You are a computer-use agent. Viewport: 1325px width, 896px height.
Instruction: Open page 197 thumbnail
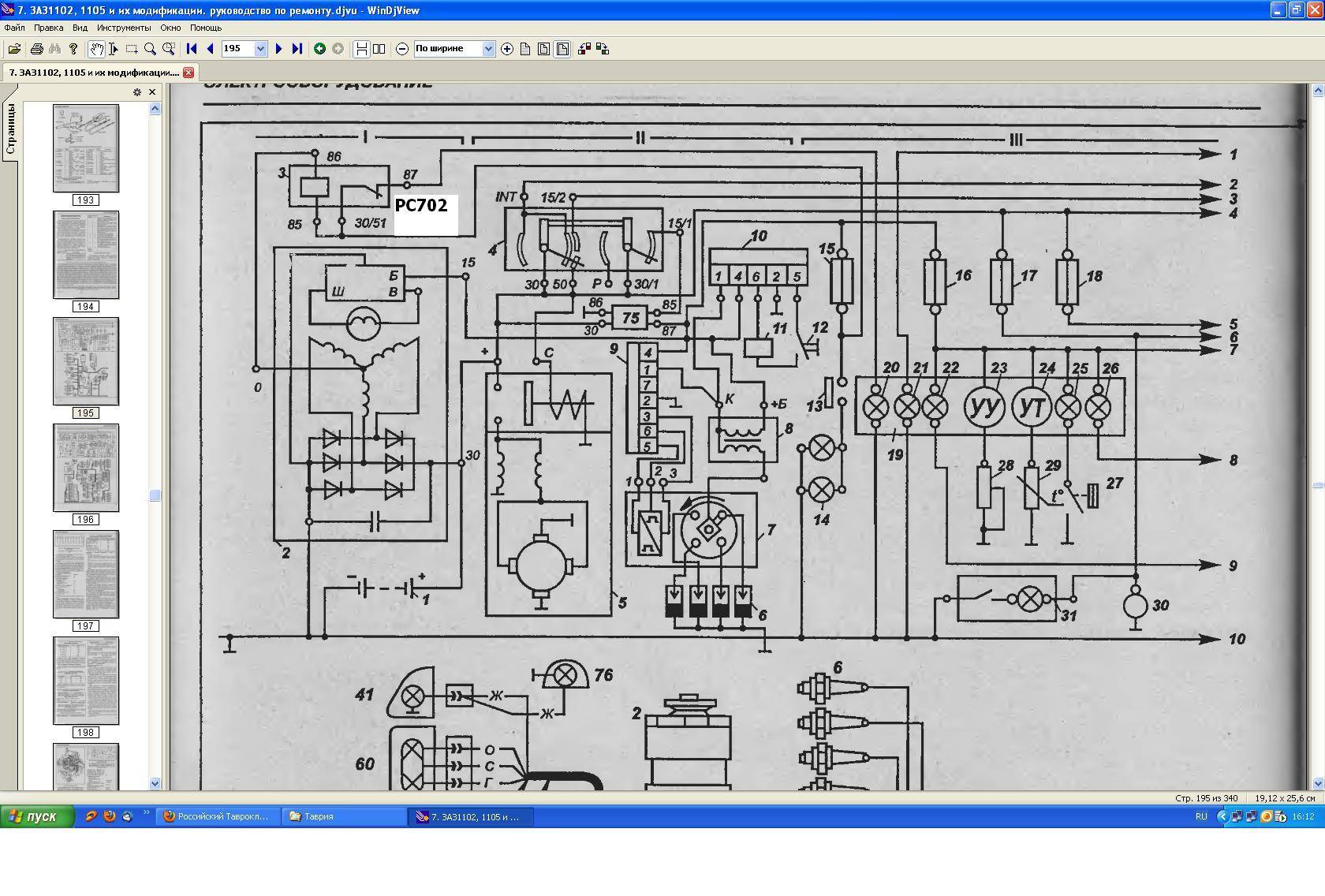(86, 574)
